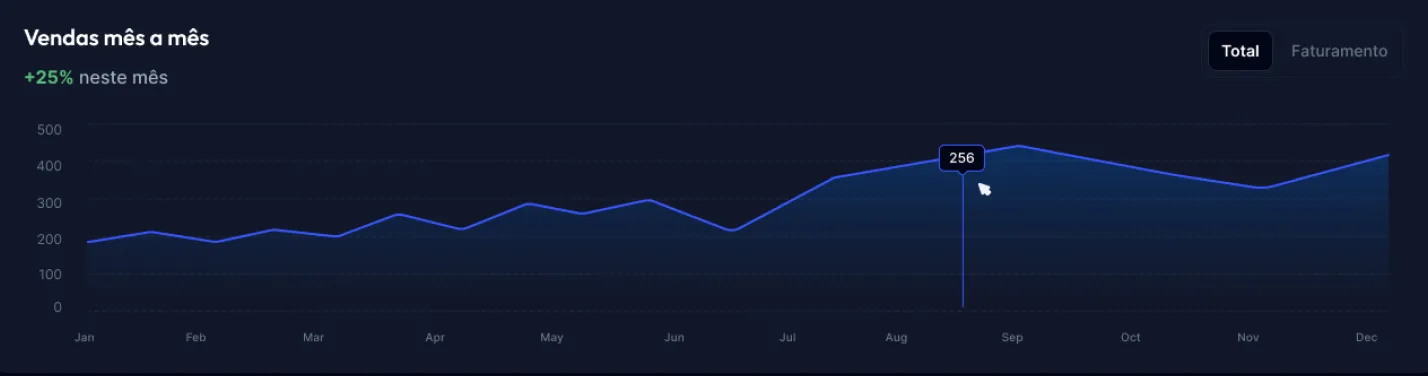This screenshot has width=1428, height=376.
Task: Click the 500 y-axis label
Action: [49, 130]
